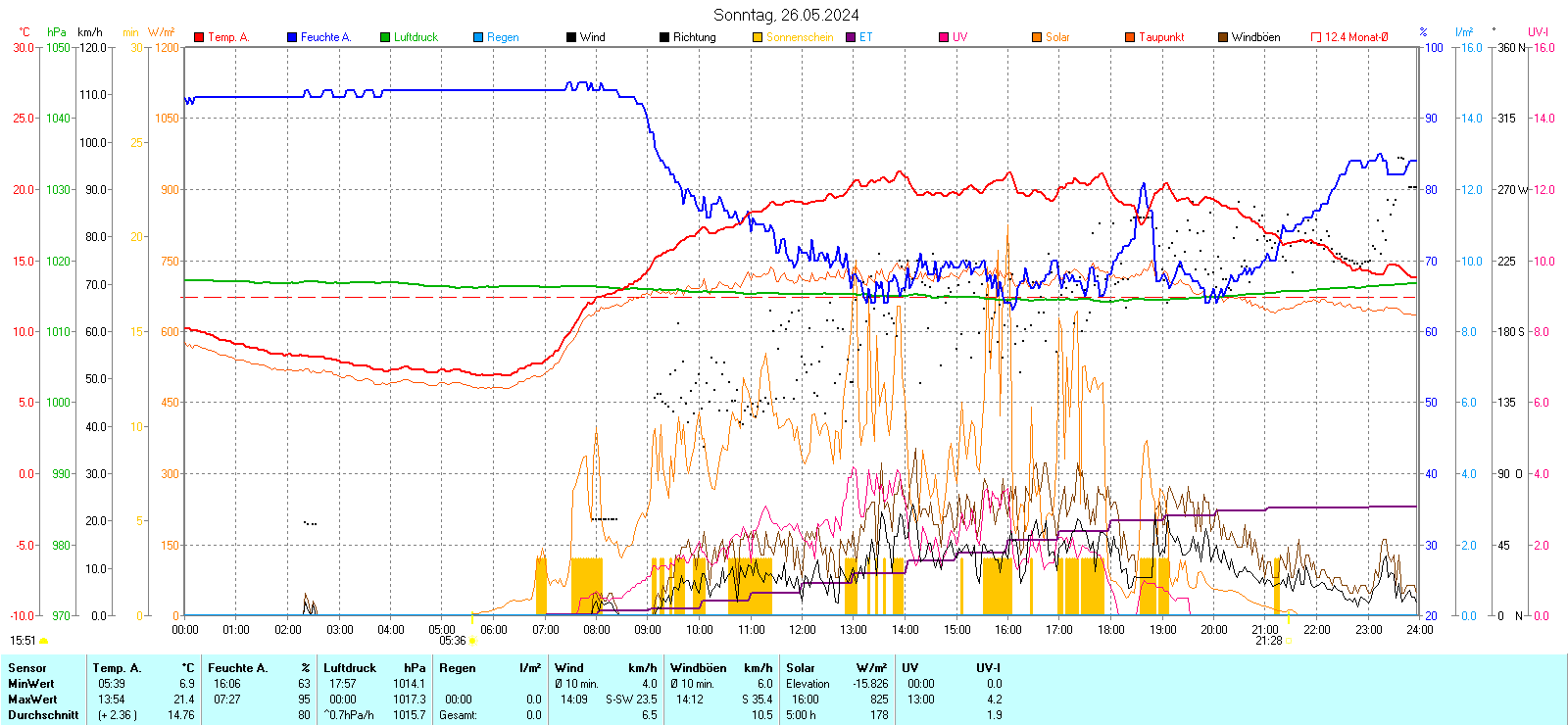Click the MaxWert row label
The image size is (1568, 725).
pos(32,700)
